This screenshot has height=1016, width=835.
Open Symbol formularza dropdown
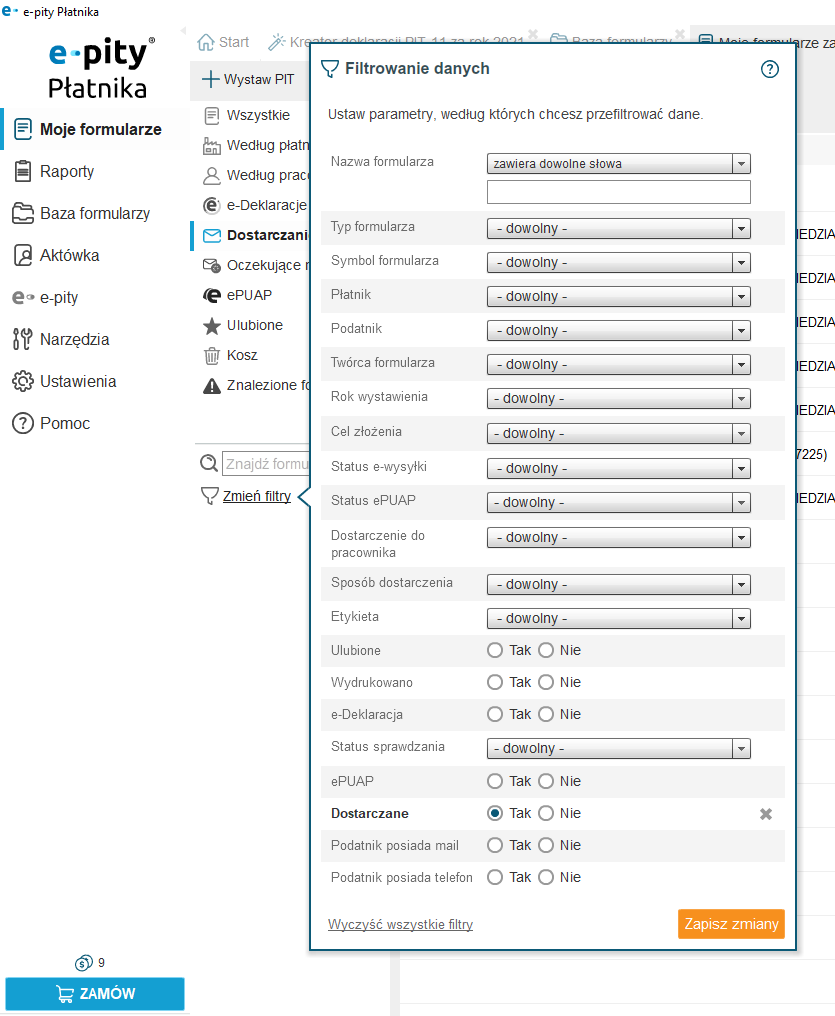point(619,262)
